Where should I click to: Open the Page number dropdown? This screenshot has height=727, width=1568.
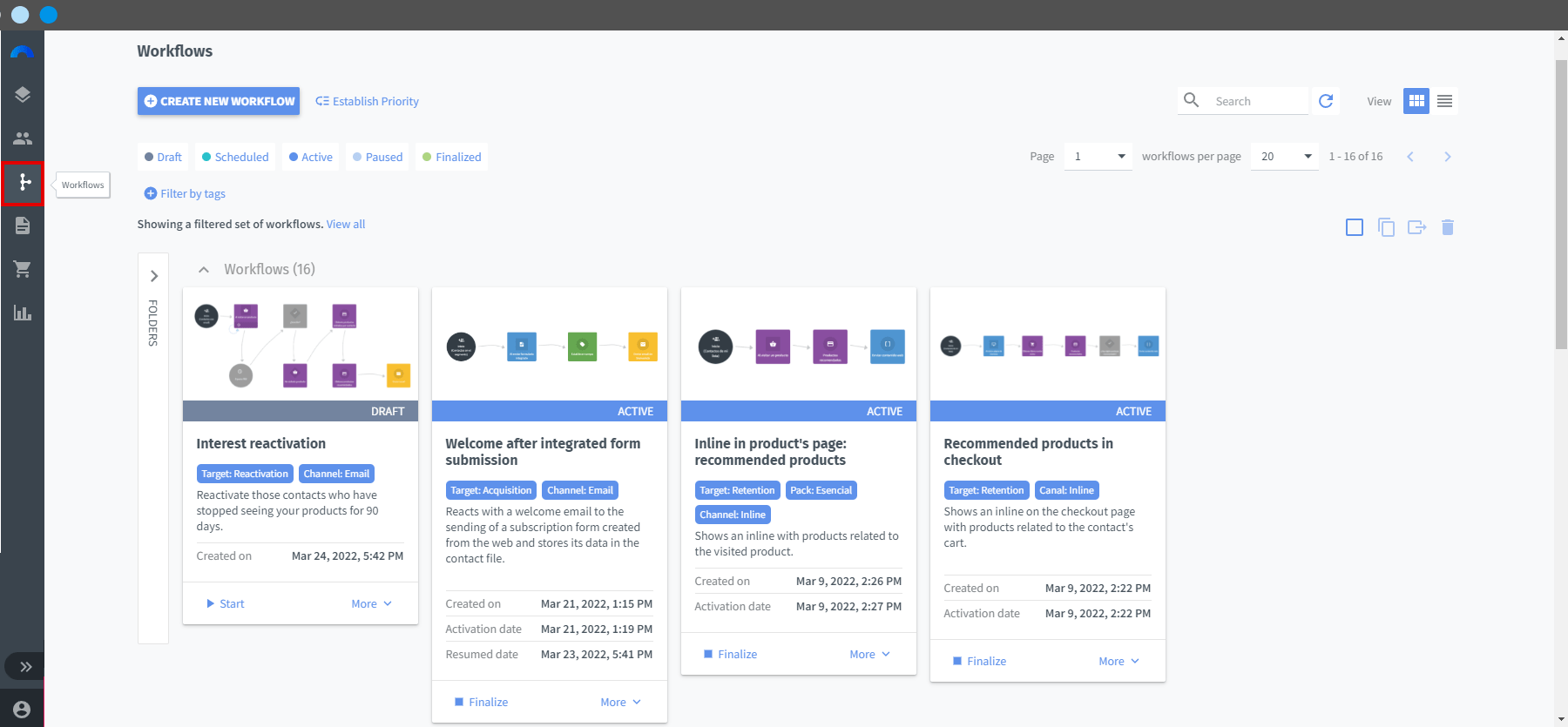(x=1098, y=157)
